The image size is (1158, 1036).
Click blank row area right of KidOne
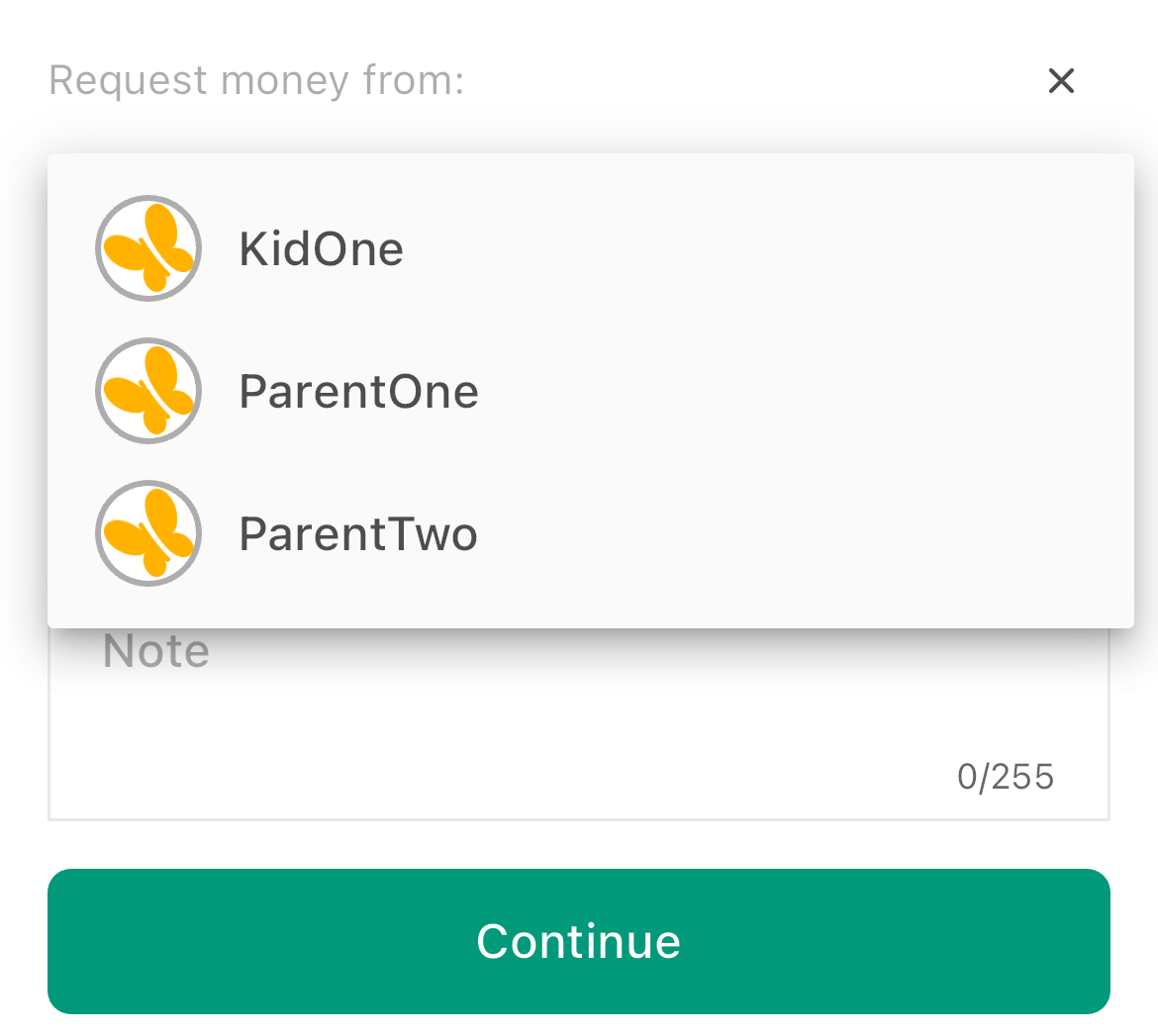point(768,248)
